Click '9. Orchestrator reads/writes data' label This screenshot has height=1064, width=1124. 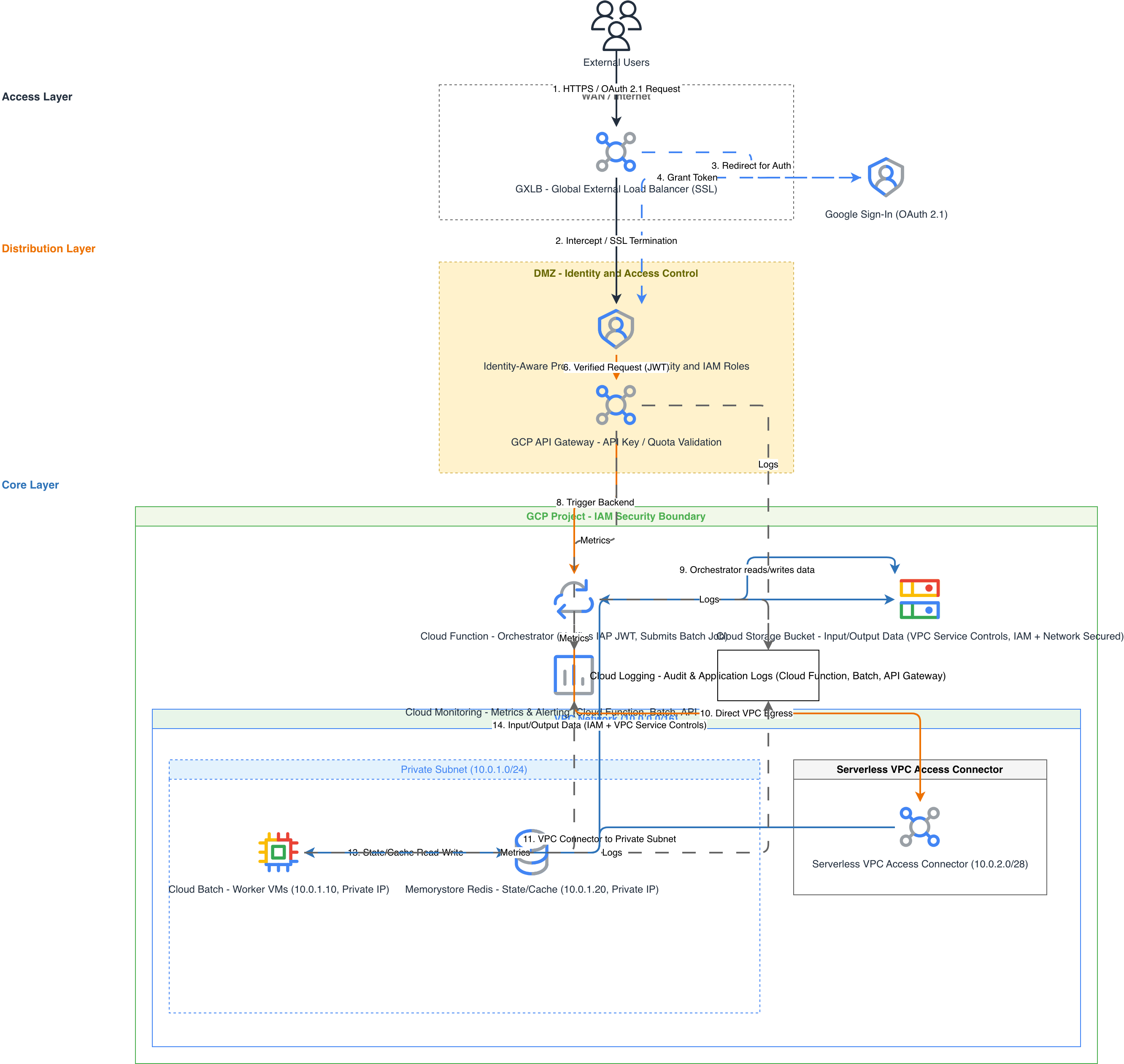pyautogui.click(x=747, y=570)
